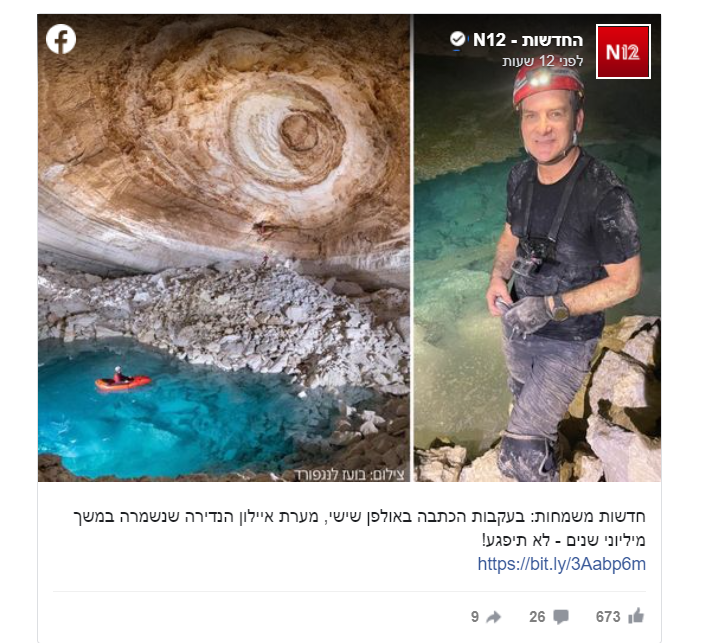Open the N12 - החדשות page name

pyautogui.click(x=528, y=40)
